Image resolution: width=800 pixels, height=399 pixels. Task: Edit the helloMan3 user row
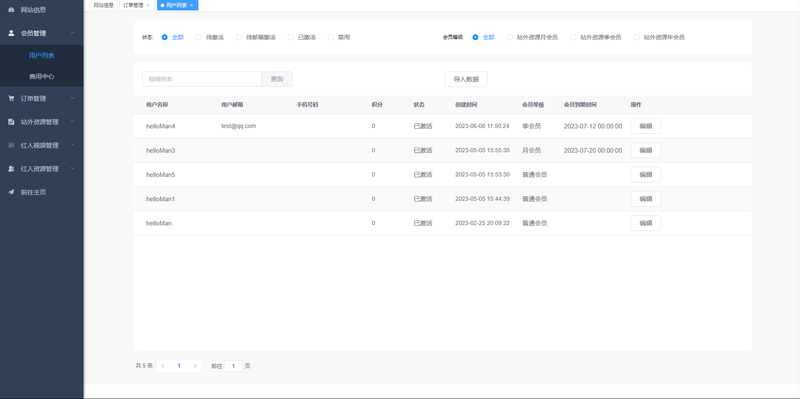[646, 151]
